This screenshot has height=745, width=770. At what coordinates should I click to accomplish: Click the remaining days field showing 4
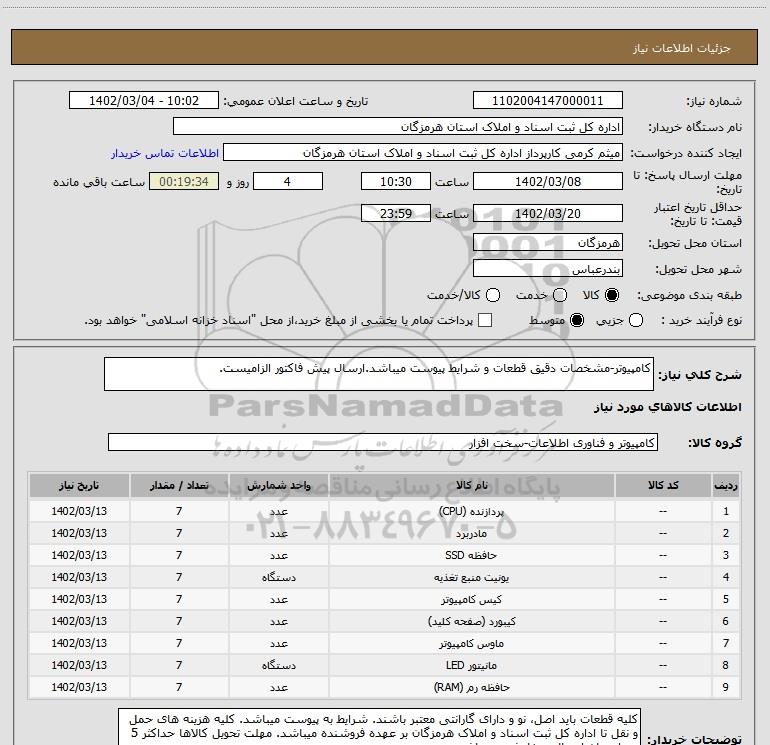288,181
